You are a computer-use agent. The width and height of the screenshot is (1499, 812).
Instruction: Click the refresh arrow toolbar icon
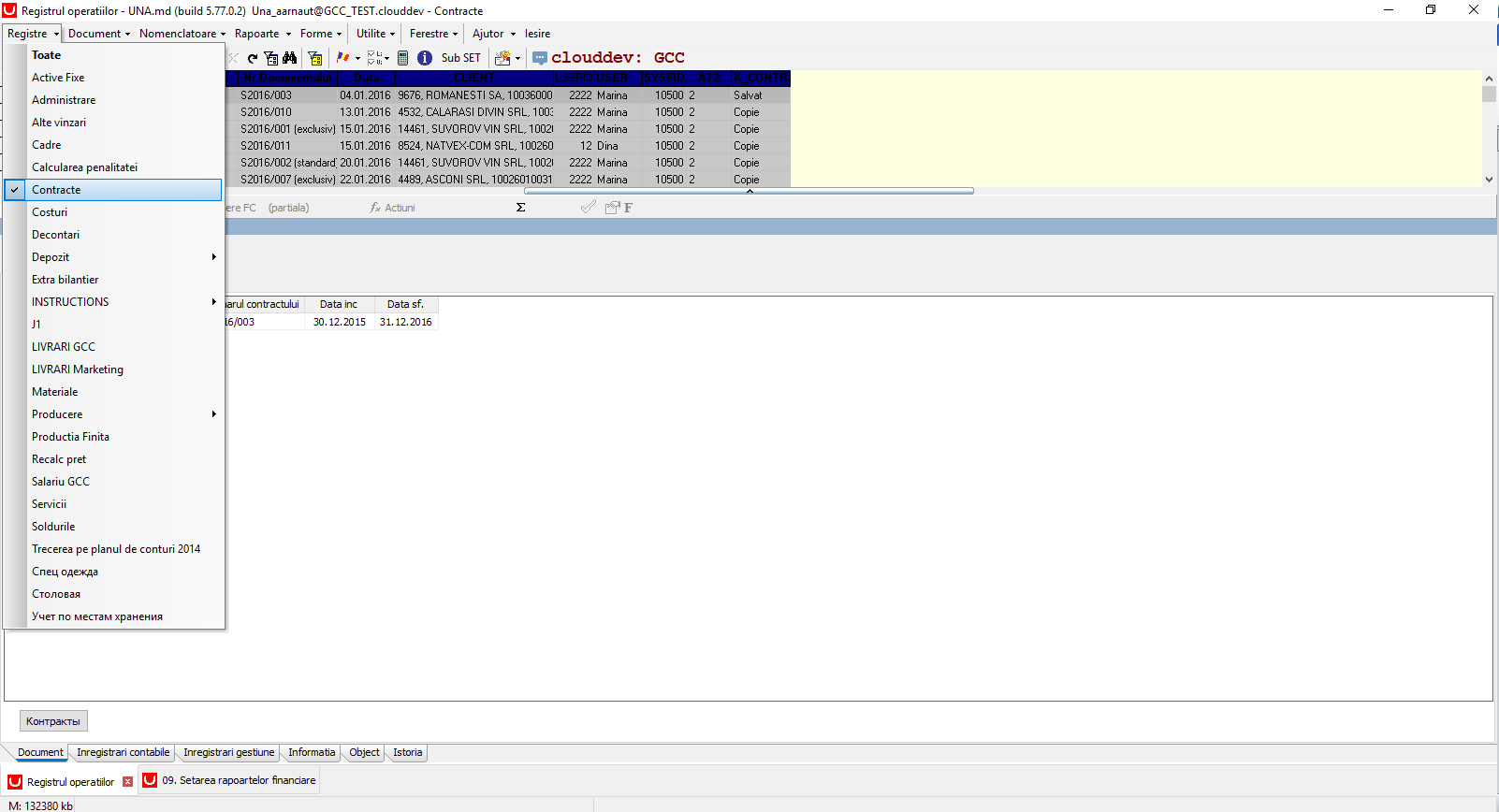pyautogui.click(x=252, y=58)
